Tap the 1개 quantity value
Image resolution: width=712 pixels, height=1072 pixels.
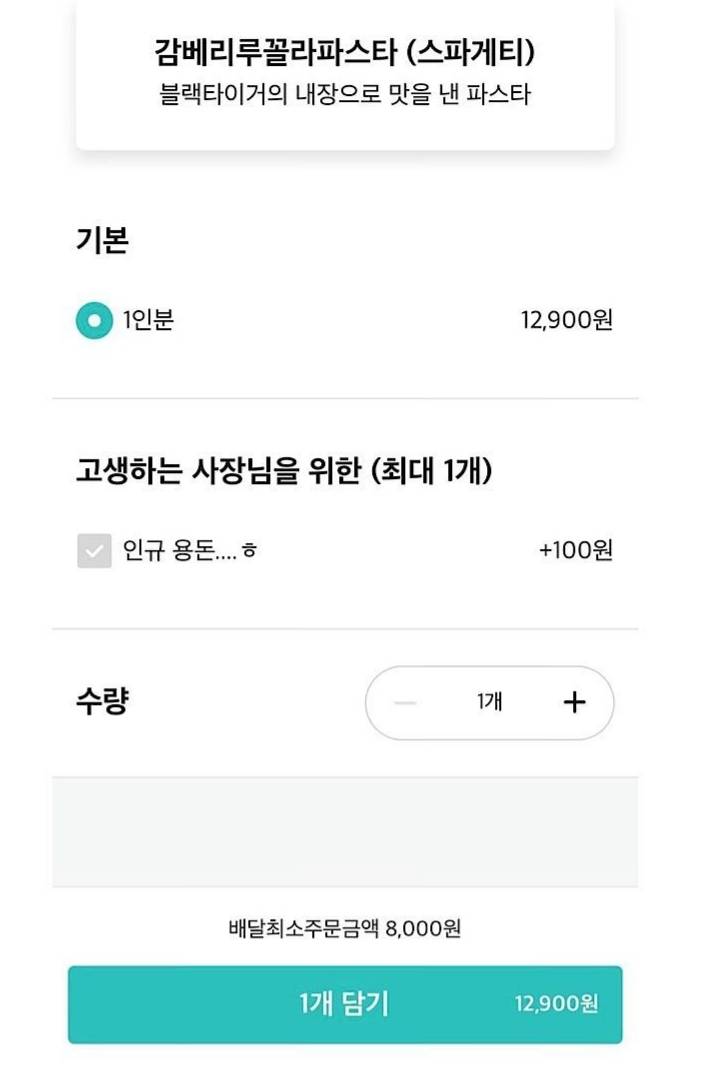click(x=489, y=702)
